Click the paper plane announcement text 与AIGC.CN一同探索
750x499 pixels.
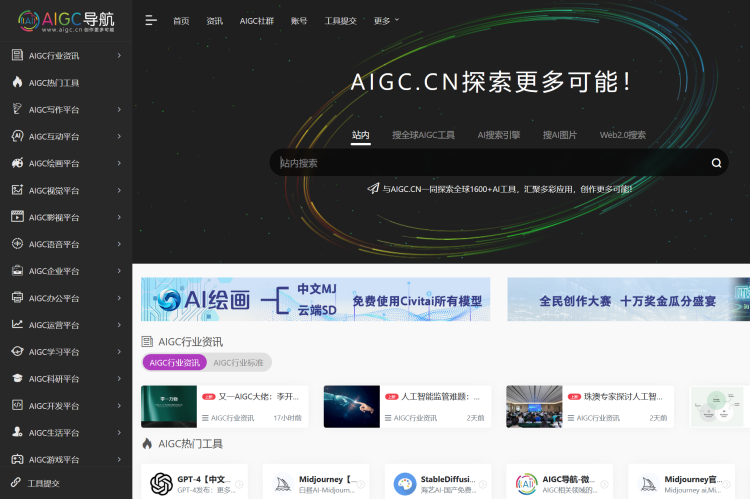pyautogui.click(x=507, y=189)
